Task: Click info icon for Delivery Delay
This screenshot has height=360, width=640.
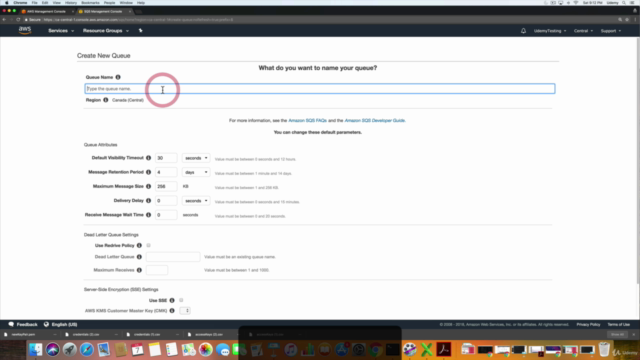Action: (149, 201)
